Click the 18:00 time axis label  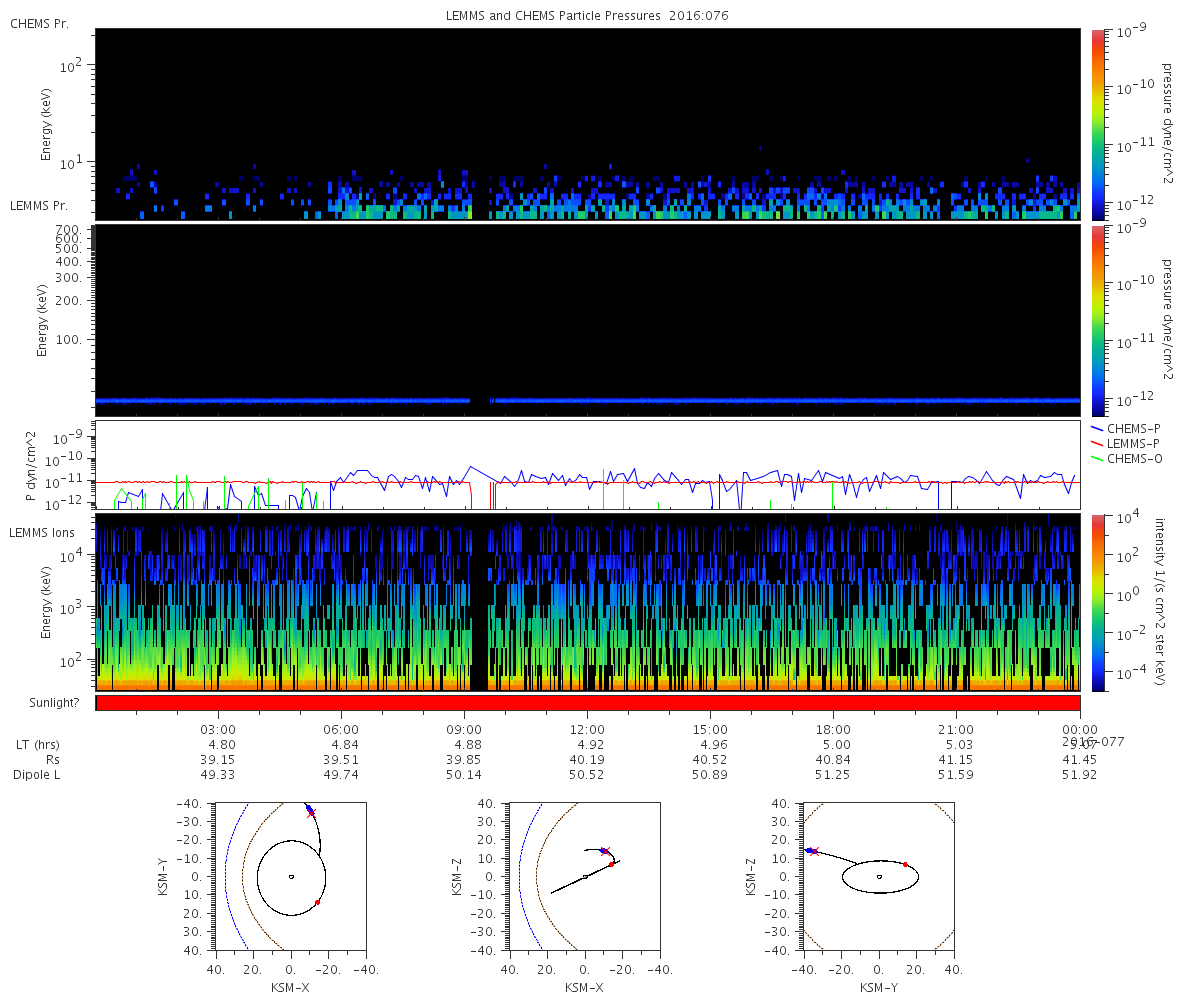point(833,729)
